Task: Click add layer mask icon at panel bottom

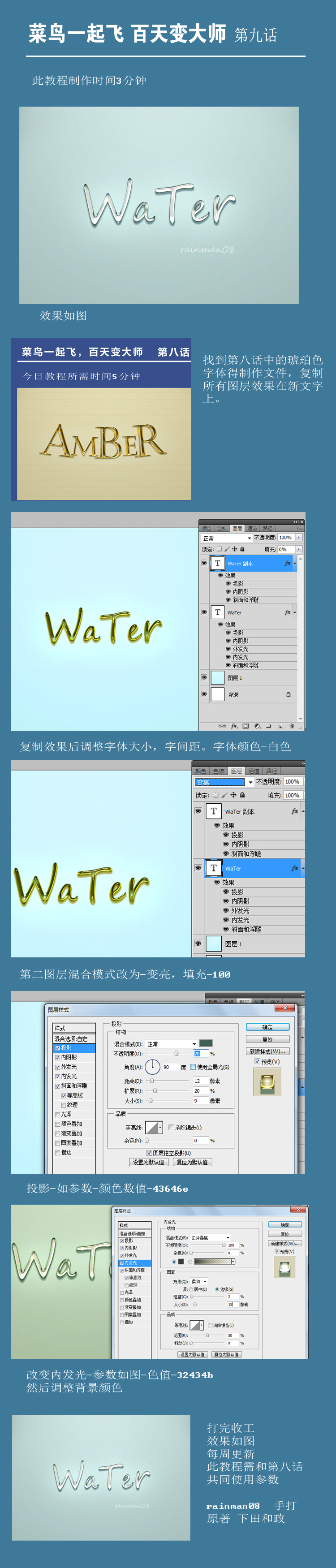Action: [x=246, y=726]
